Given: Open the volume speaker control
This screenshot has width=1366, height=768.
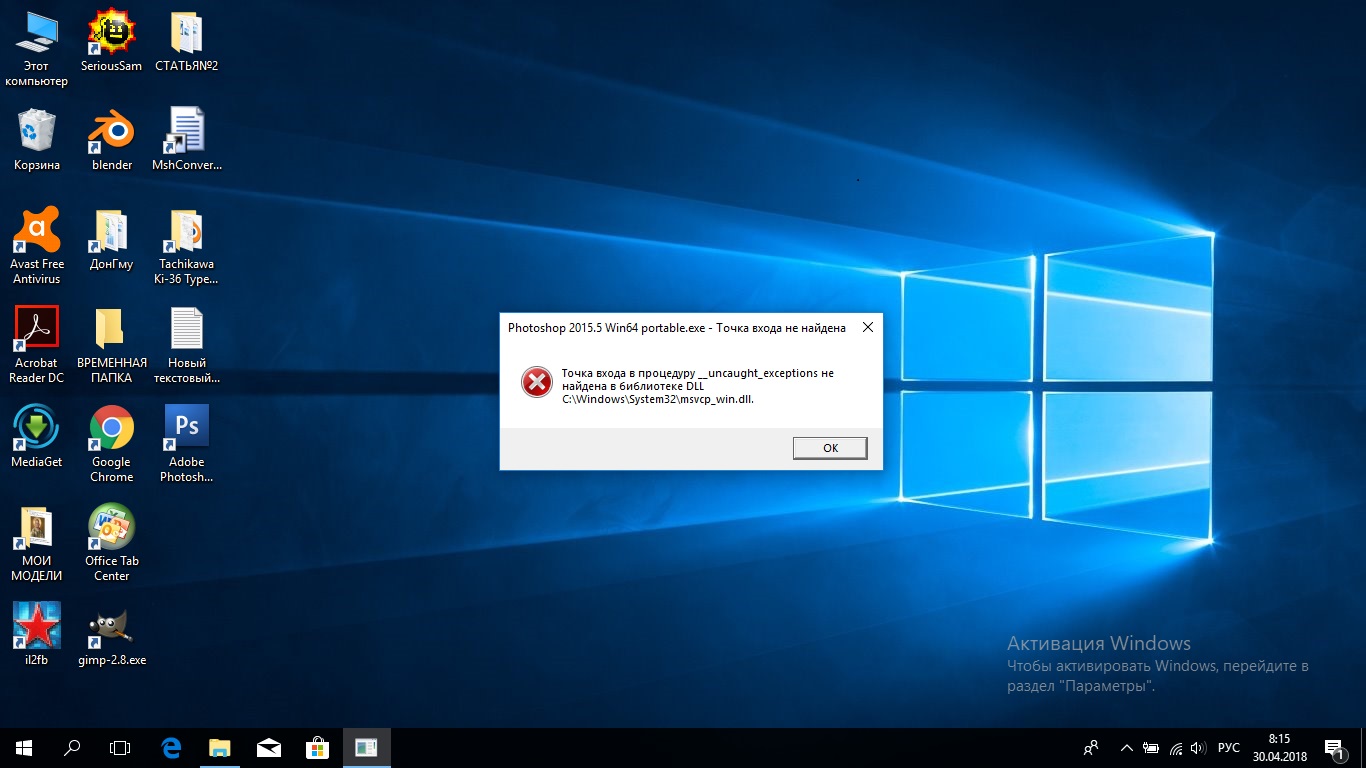Looking at the screenshot, I should [1199, 748].
